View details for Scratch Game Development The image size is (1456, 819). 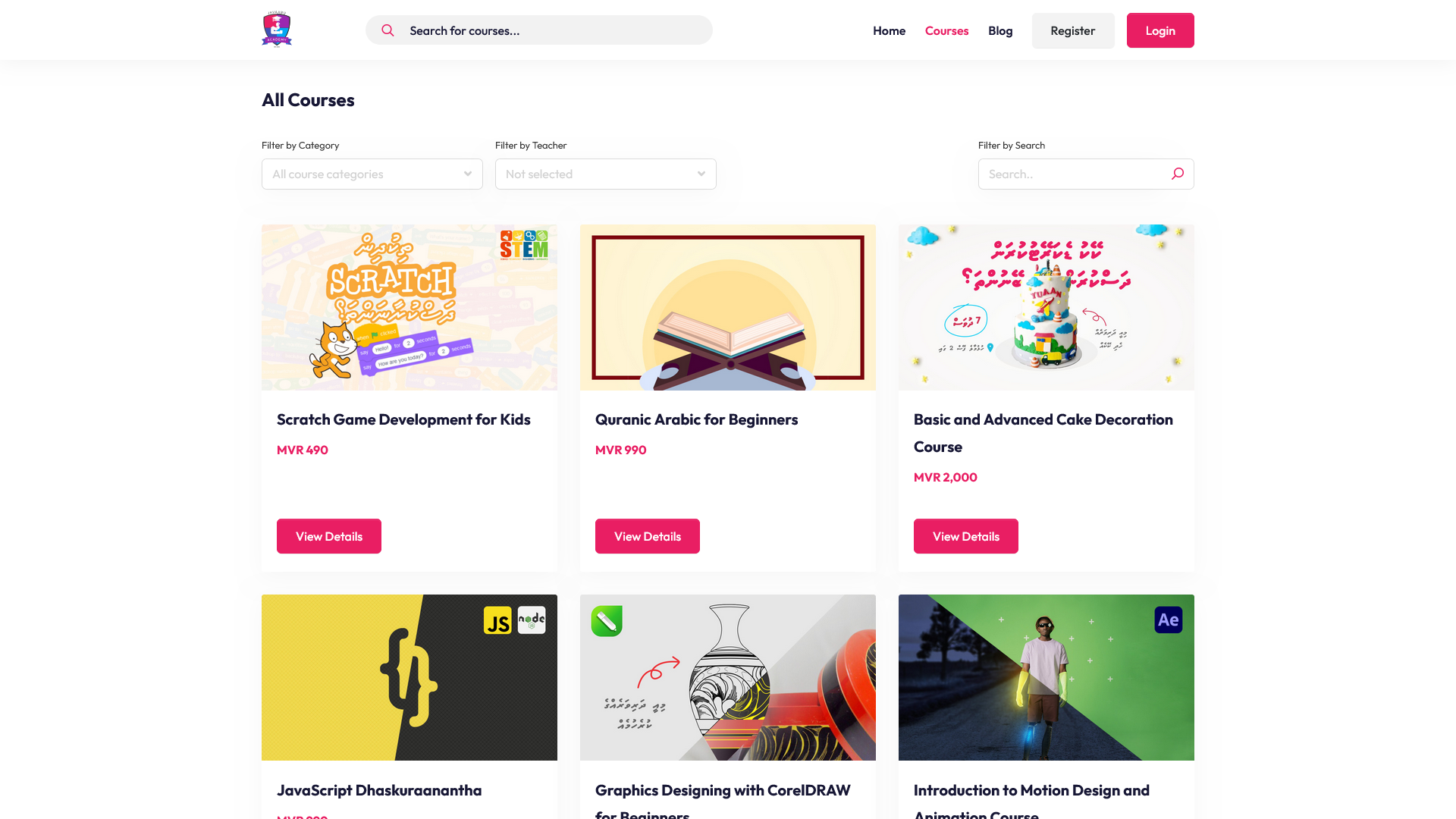point(329,536)
